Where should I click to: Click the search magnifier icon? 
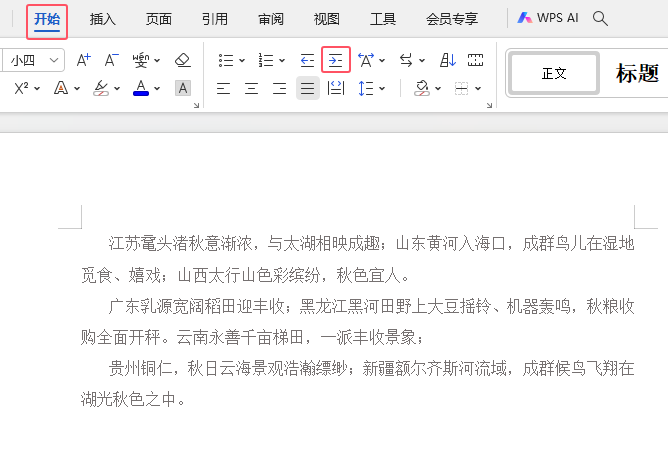point(600,18)
